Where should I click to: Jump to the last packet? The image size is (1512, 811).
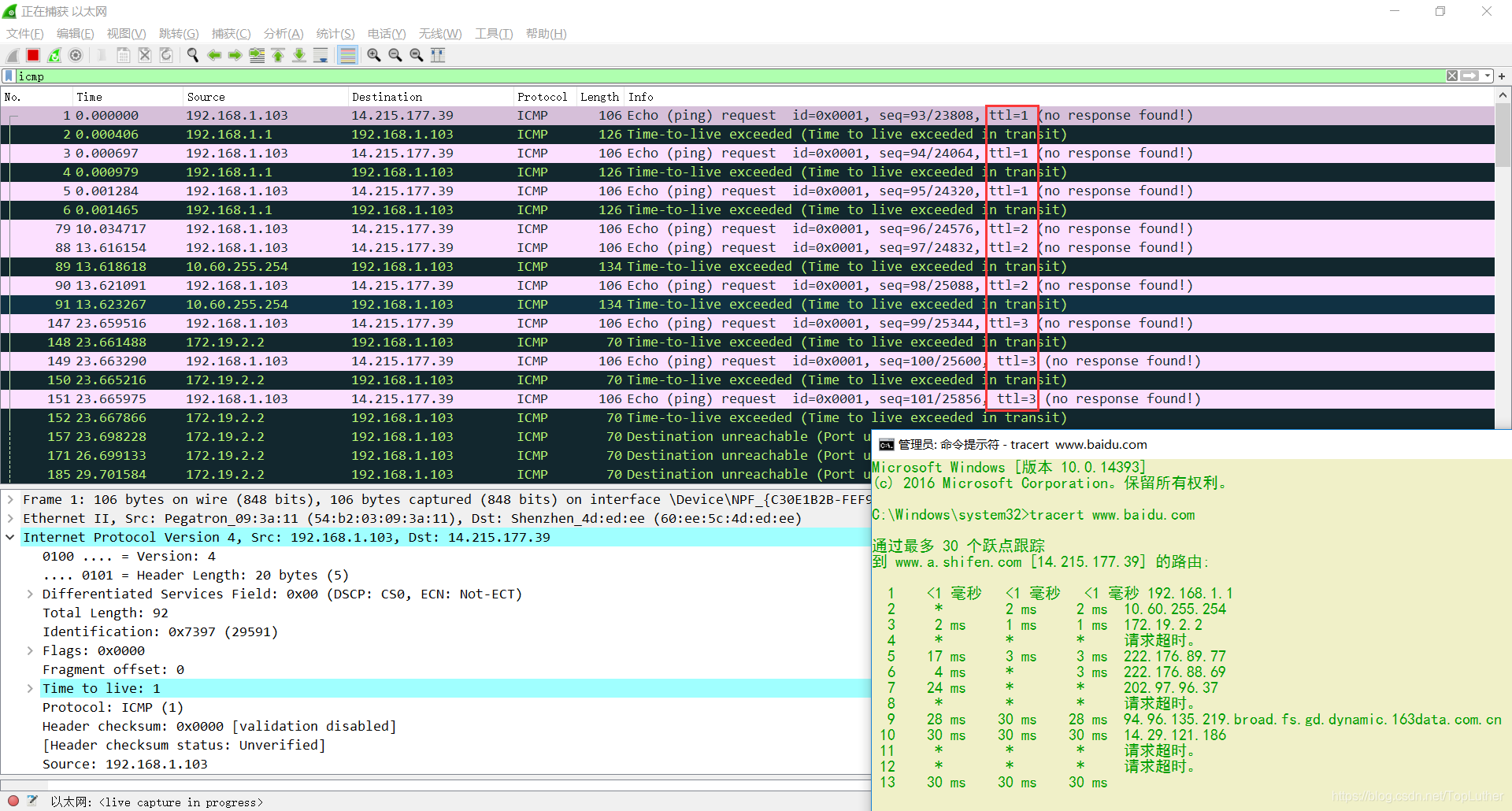(299, 55)
